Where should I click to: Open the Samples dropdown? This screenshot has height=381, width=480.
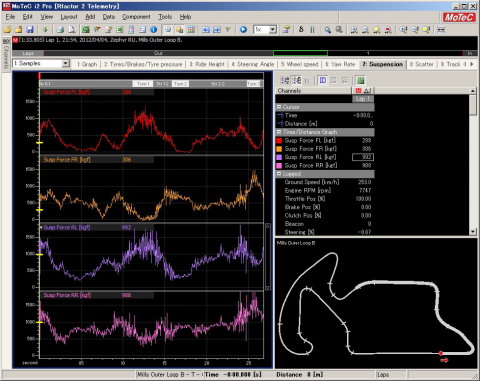[66, 63]
